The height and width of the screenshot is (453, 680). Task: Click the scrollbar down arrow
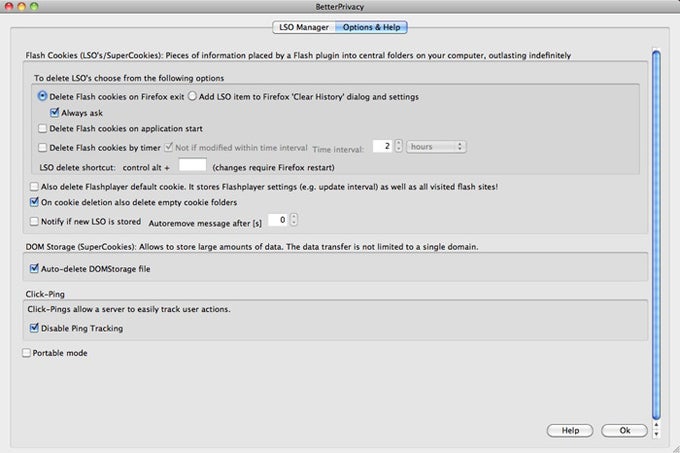tap(656, 433)
